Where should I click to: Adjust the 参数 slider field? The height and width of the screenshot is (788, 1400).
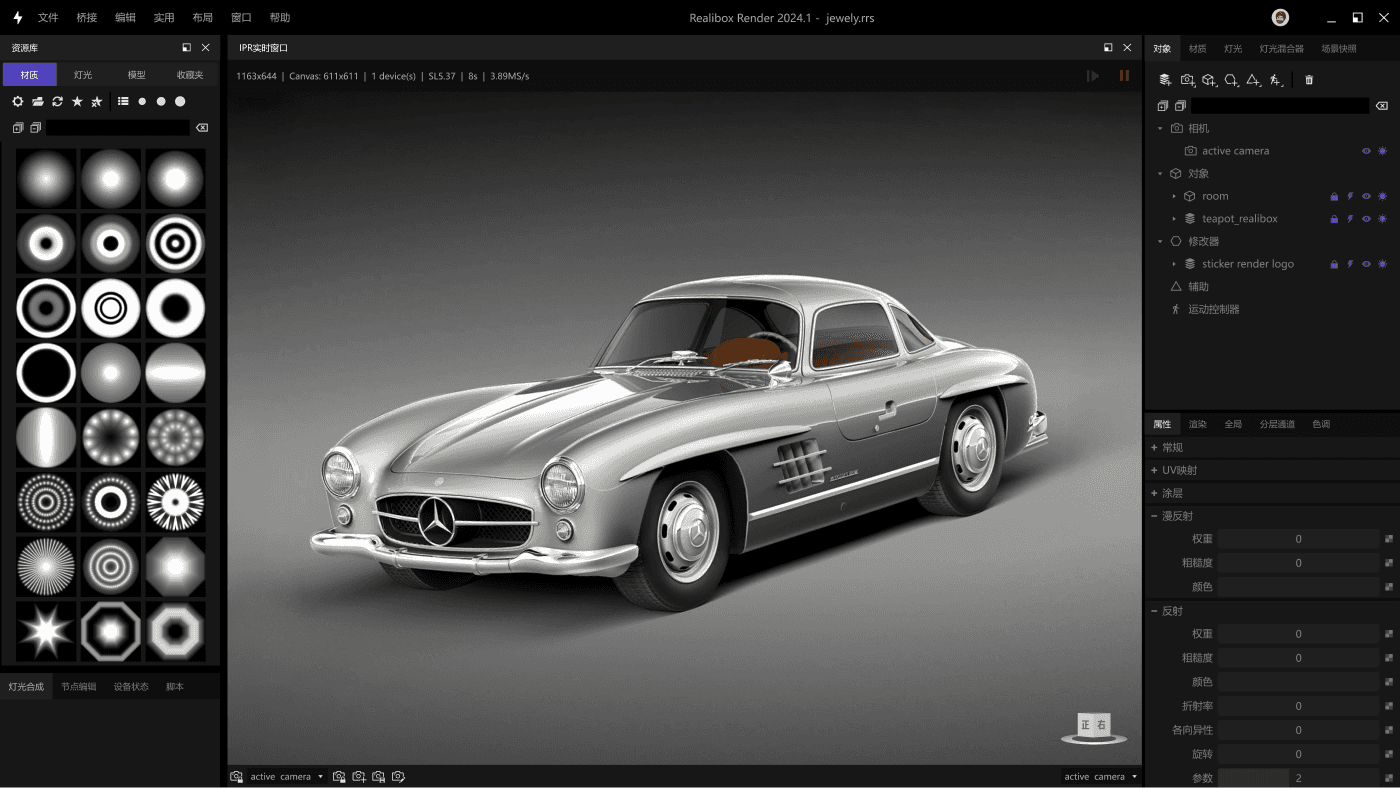(x=1298, y=778)
